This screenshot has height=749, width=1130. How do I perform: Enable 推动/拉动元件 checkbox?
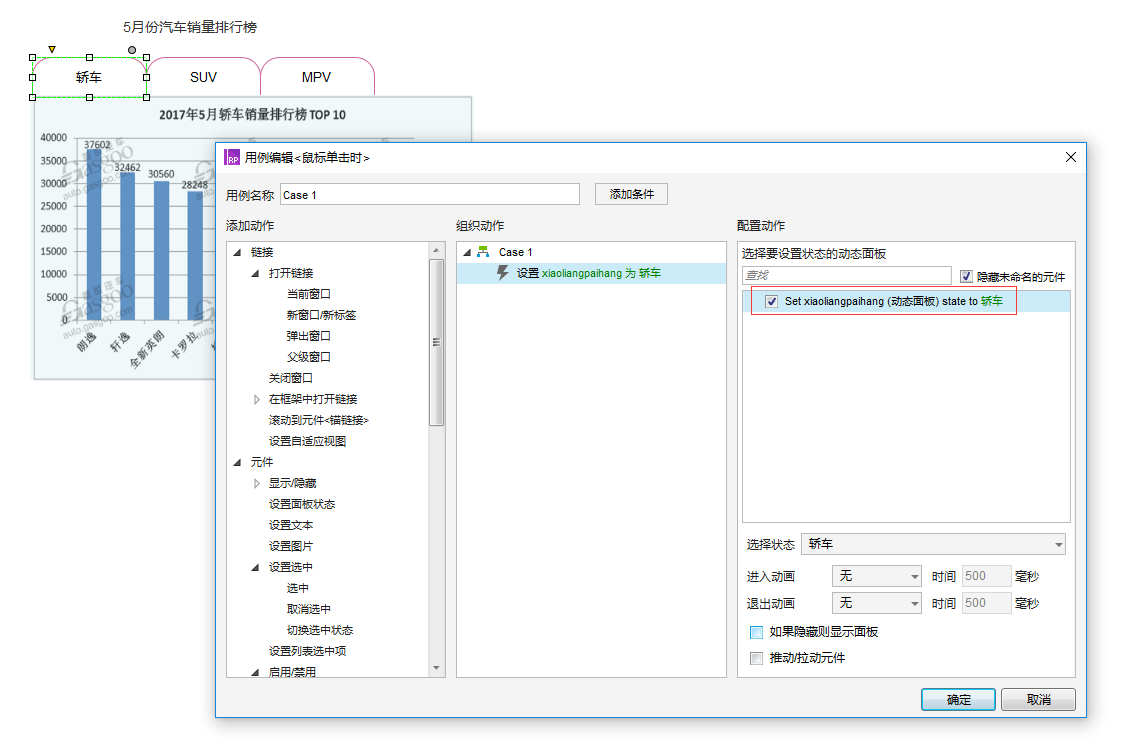click(756, 658)
